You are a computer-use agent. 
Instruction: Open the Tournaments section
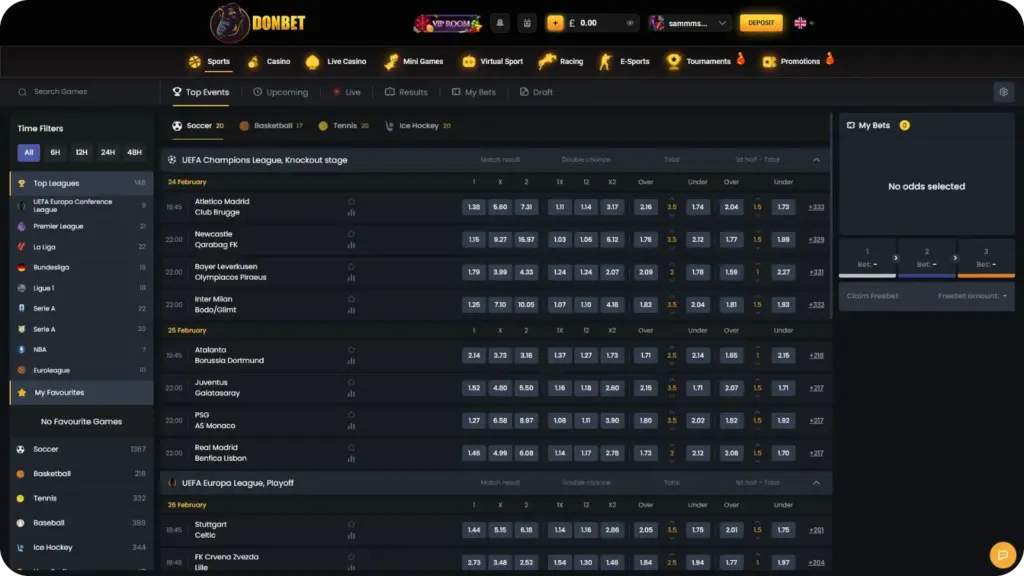[705, 61]
